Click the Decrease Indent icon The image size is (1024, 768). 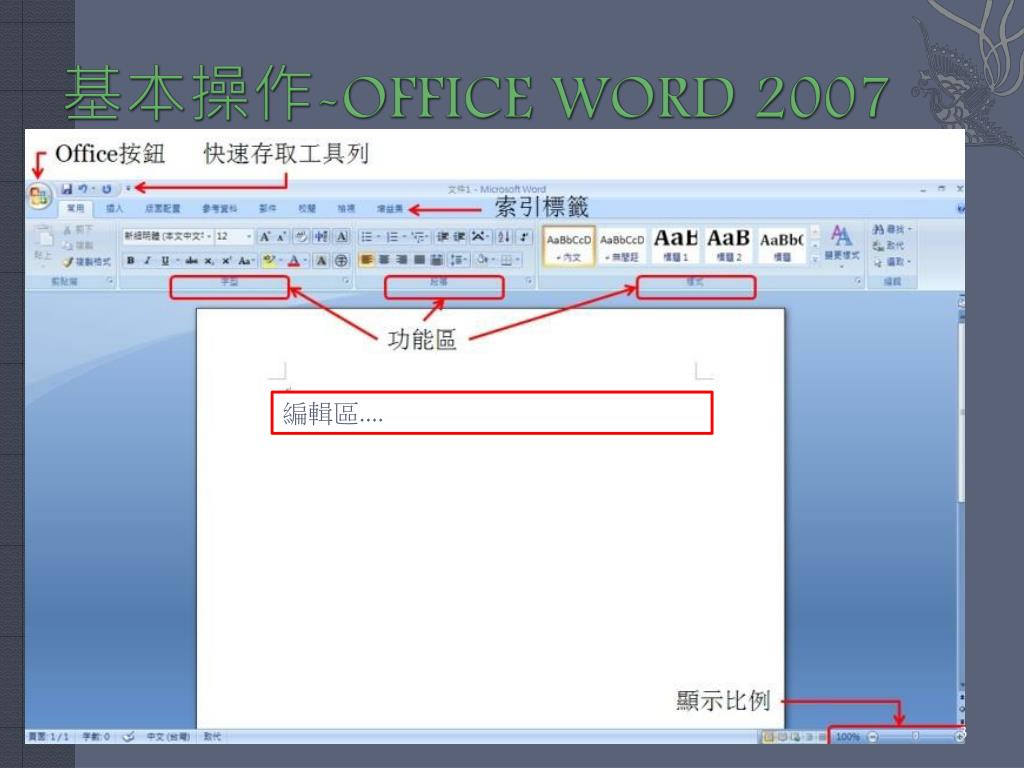tap(443, 236)
